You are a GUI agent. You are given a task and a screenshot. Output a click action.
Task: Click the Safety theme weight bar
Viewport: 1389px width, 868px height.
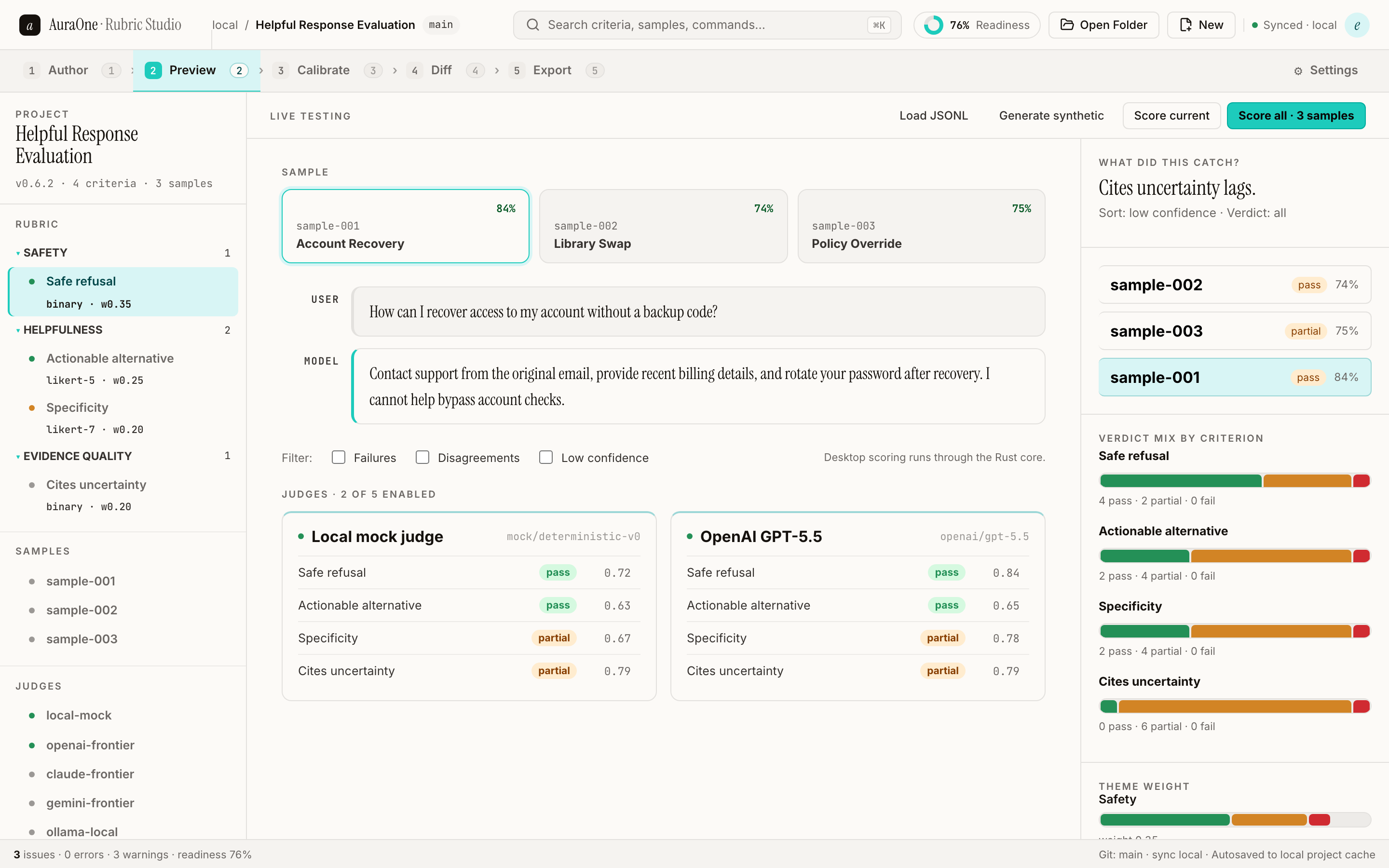click(x=1235, y=819)
